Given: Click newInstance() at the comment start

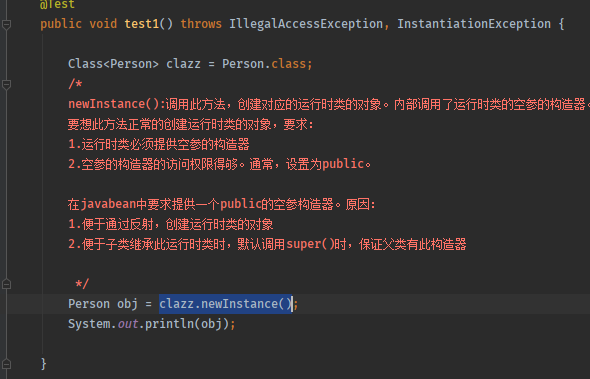Looking at the screenshot, I should (114, 104).
